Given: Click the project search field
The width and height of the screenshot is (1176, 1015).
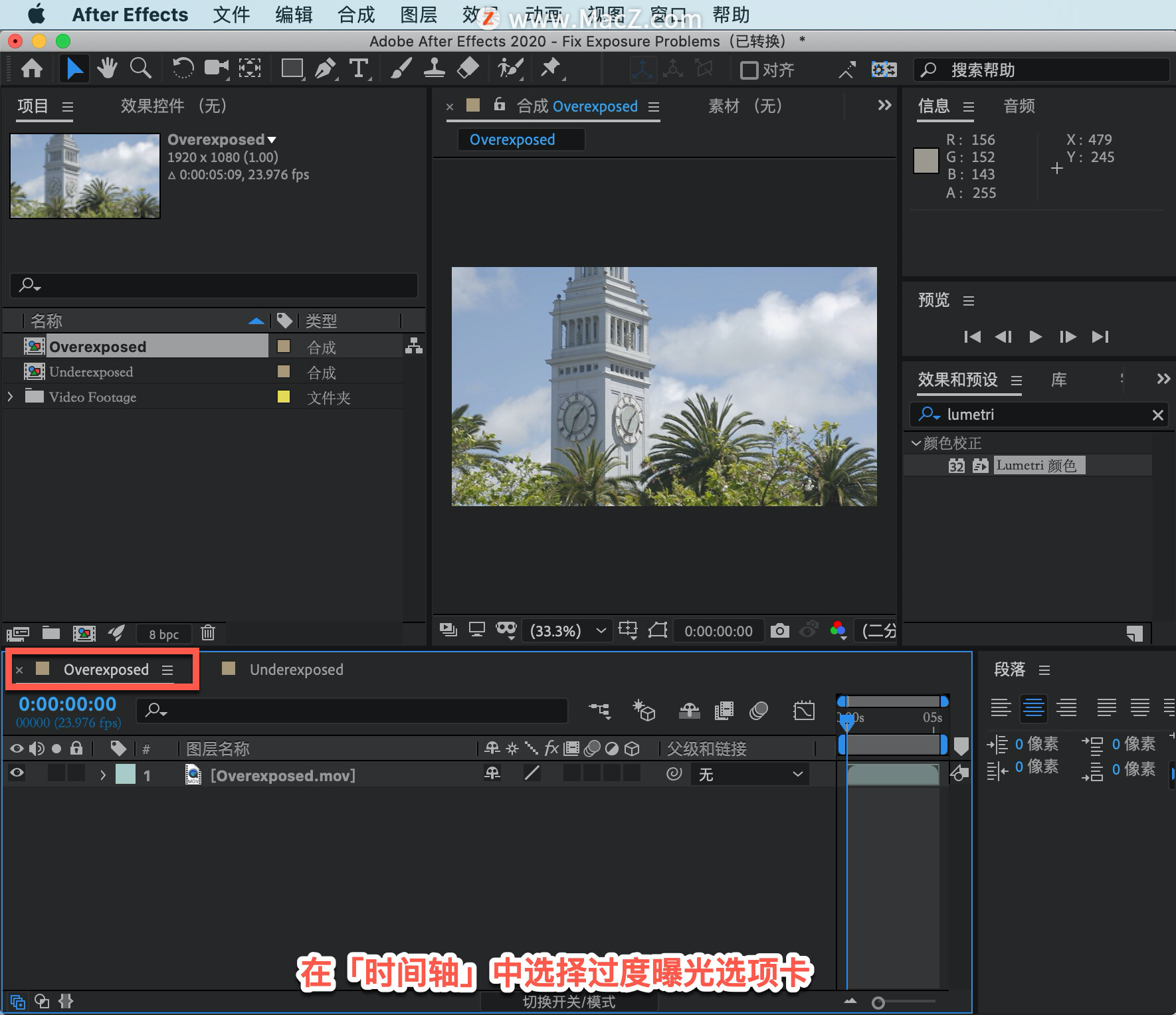Looking at the screenshot, I should click(214, 286).
